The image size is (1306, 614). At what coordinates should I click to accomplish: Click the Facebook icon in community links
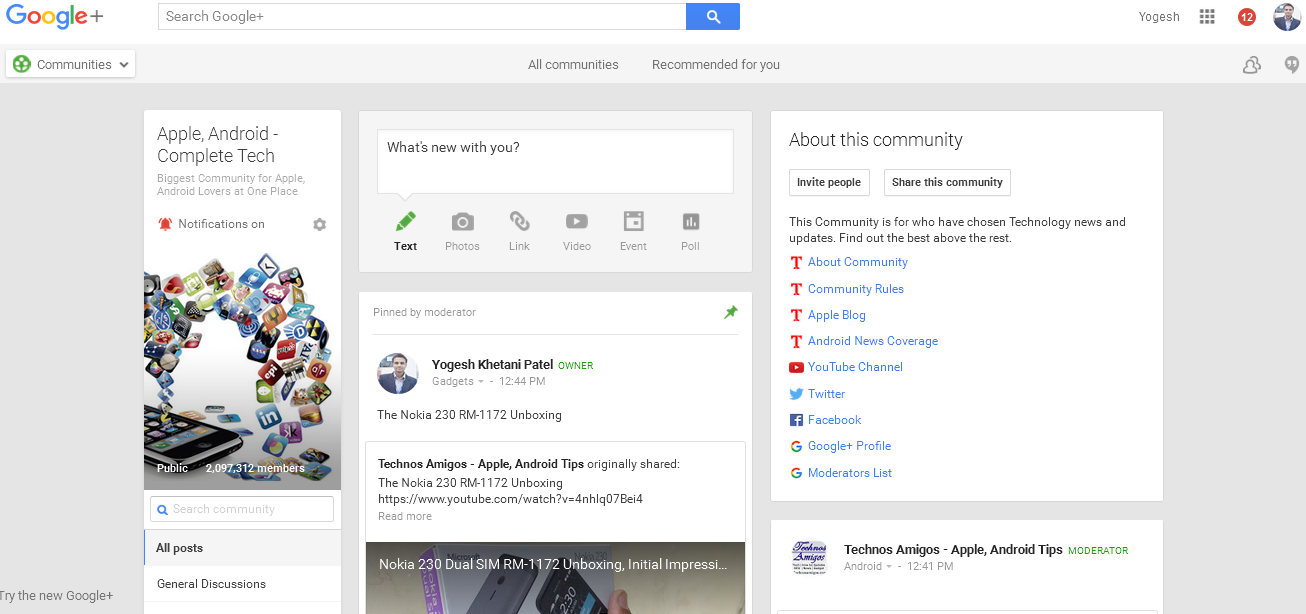tap(796, 421)
